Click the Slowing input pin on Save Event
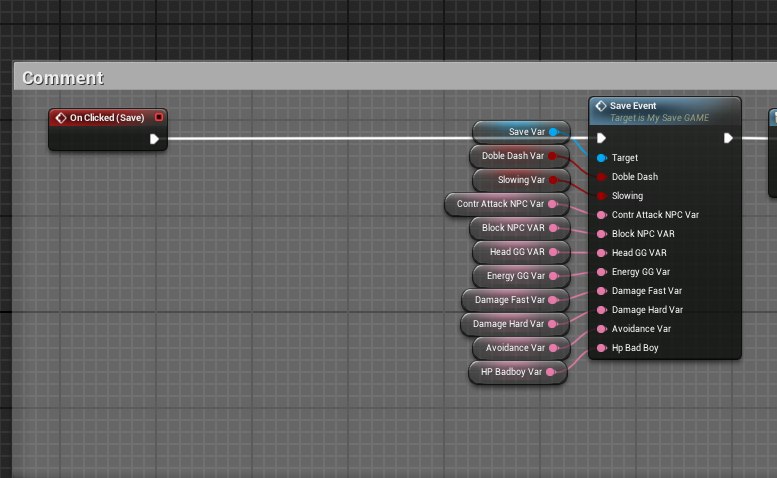The image size is (777, 478). (x=601, y=196)
